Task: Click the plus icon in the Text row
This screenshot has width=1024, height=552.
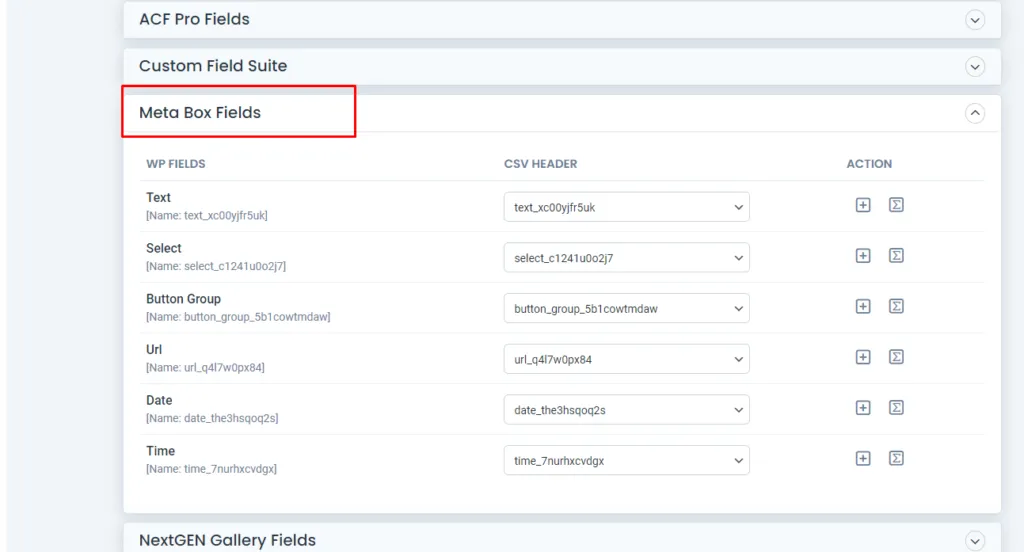Action: tap(863, 205)
